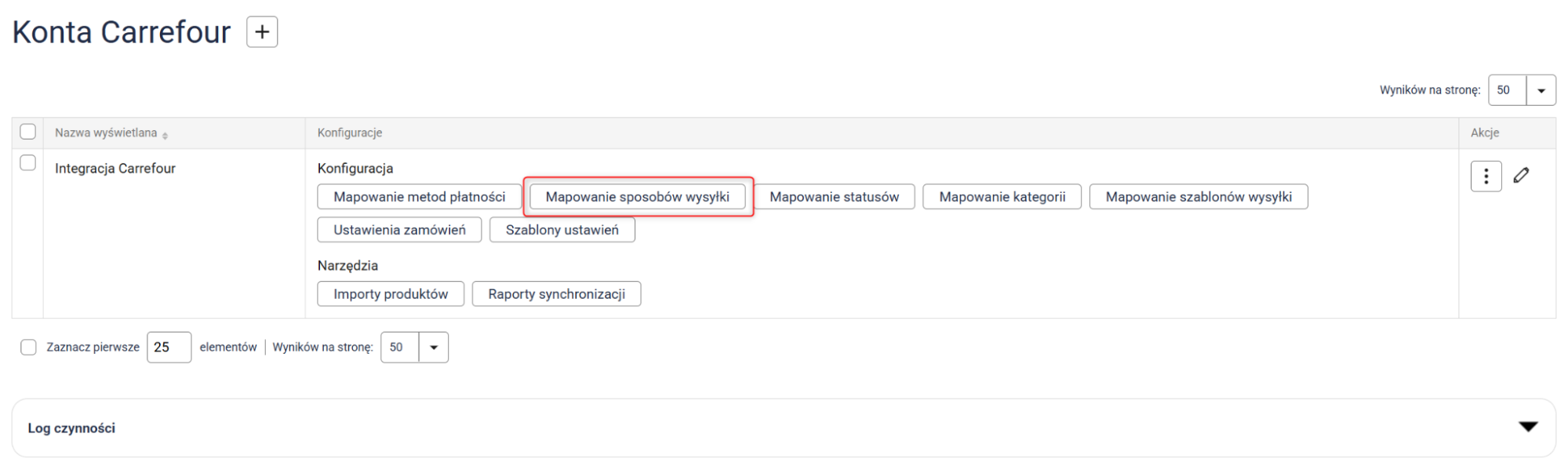
Task: Open Mapowanie sposobów wysyłki
Action: (637, 197)
